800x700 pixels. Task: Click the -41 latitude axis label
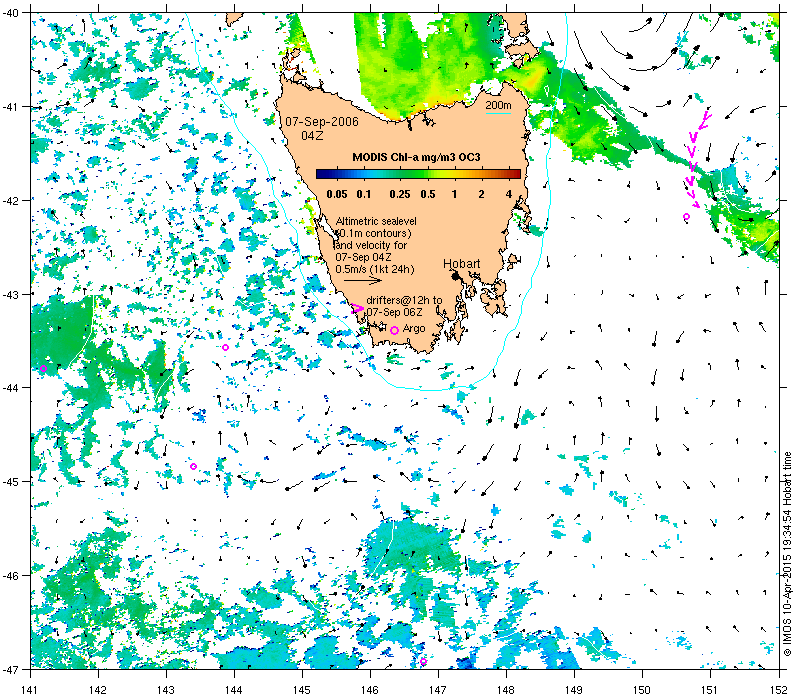coord(10,107)
